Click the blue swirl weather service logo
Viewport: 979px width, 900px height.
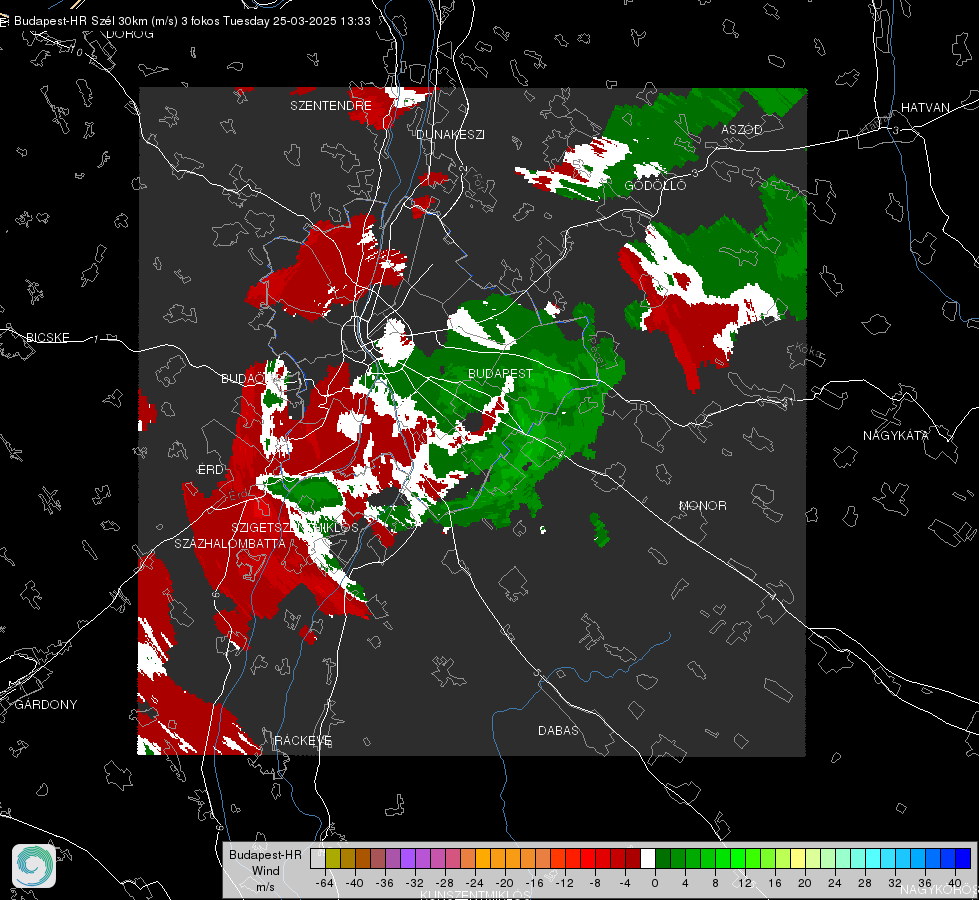tap(34, 866)
